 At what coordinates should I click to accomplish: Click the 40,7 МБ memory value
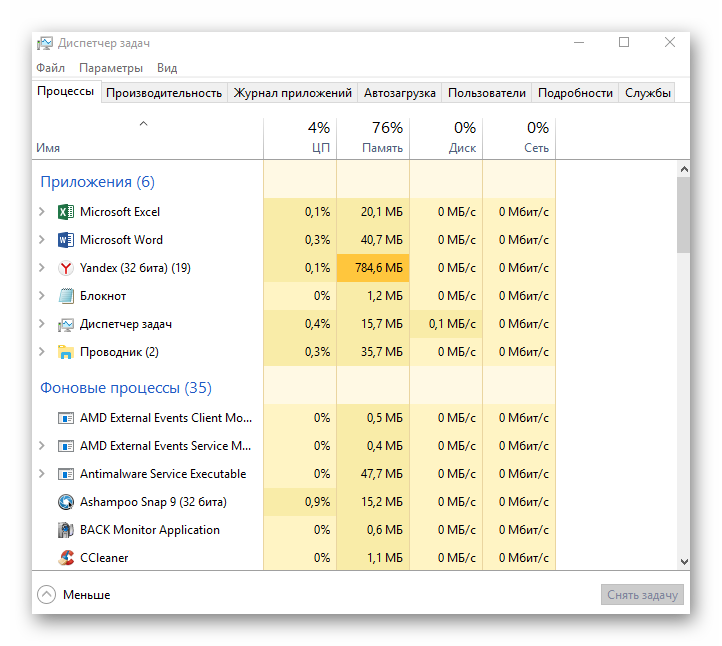pos(382,240)
